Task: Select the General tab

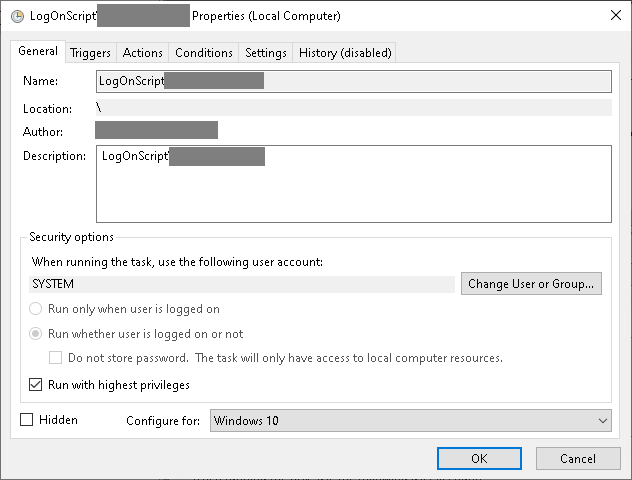Action: [38, 52]
